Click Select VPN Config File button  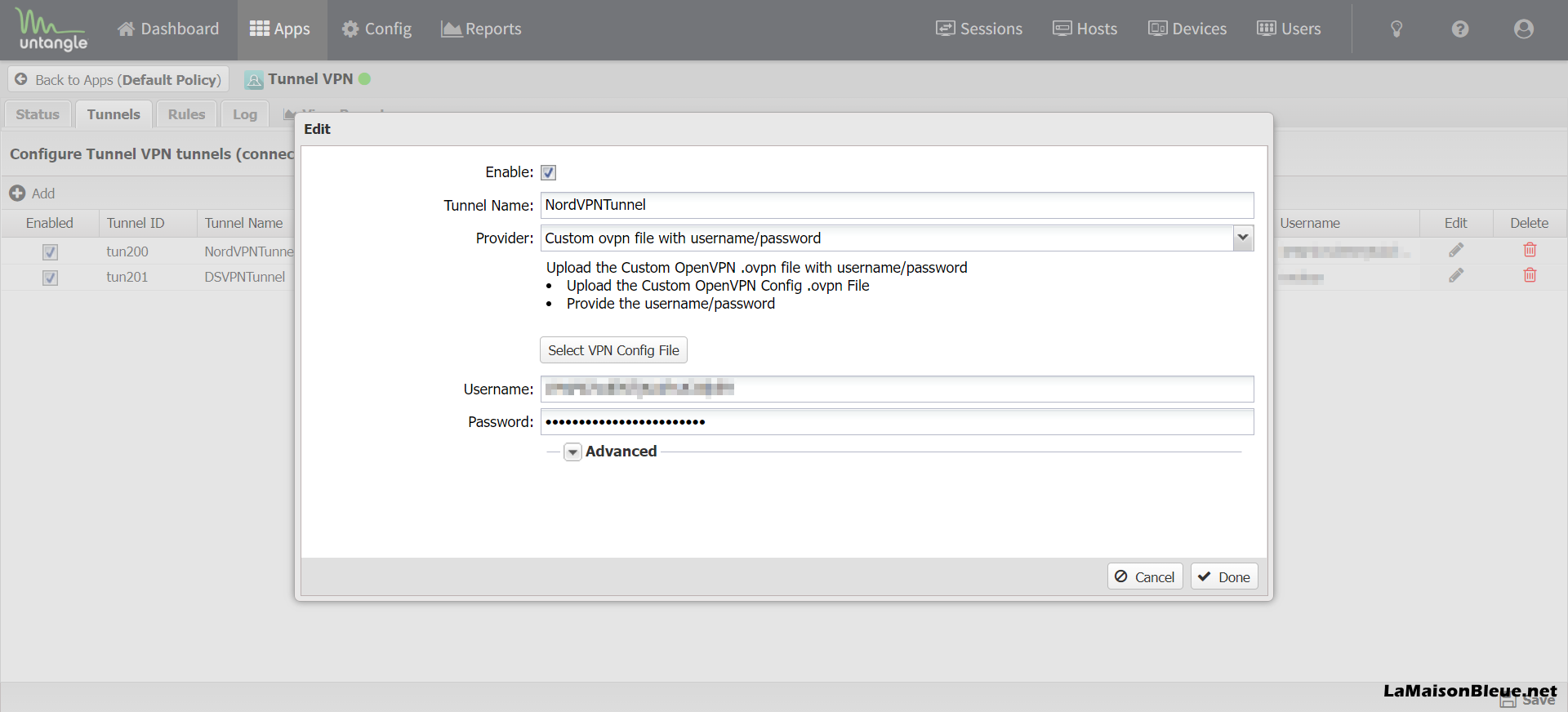coord(613,350)
